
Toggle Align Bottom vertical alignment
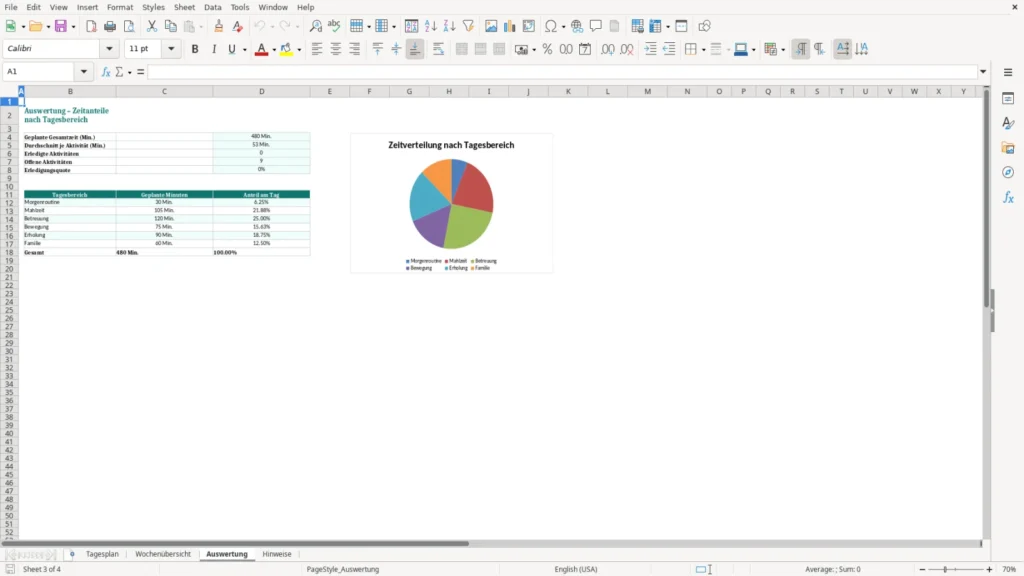[x=415, y=49]
